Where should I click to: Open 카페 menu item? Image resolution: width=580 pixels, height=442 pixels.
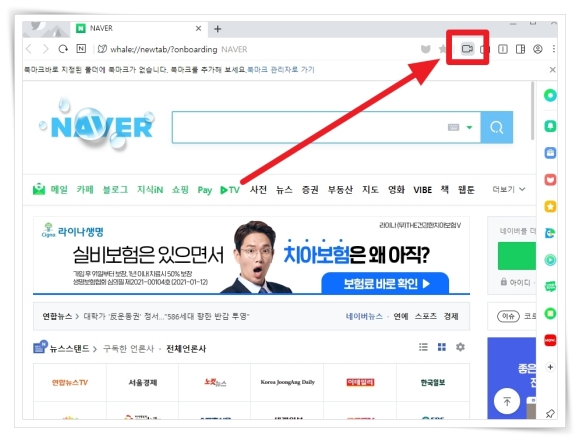pyautogui.click(x=85, y=189)
